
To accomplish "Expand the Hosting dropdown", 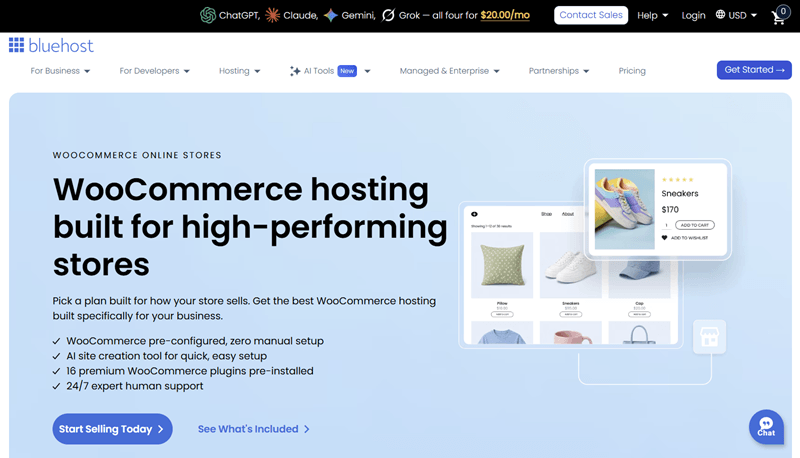I will click(x=239, y=71).
